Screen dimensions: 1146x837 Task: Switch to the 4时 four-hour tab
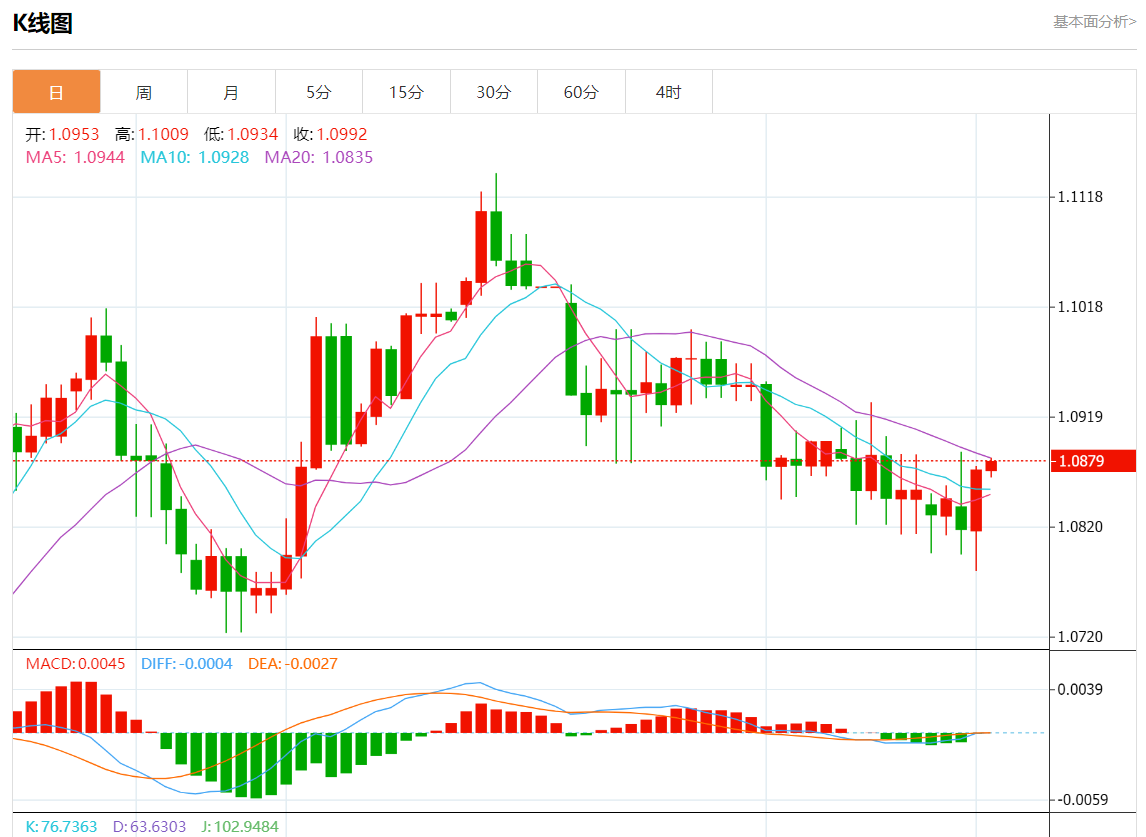[668, 92]
